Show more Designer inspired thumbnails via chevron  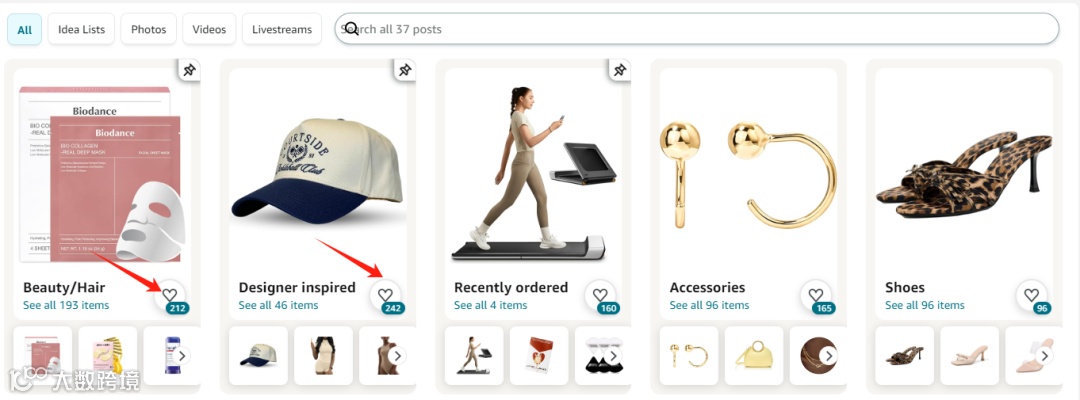pos(397,356)
